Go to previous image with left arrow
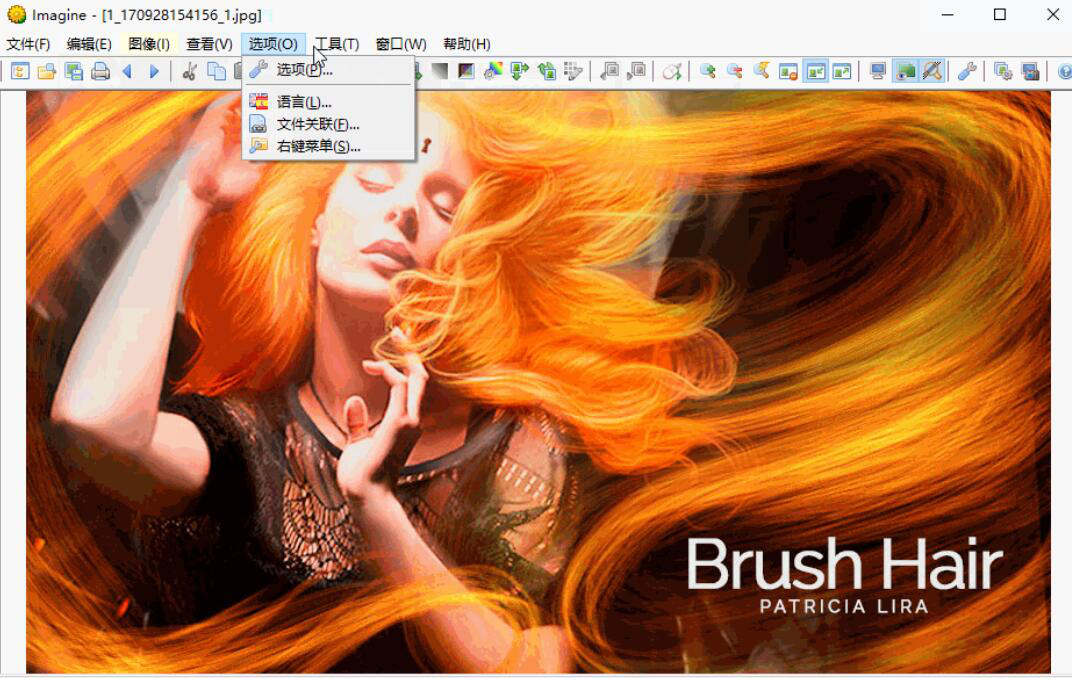This screenshot has height=678, width=1072. tap(127, 71)
